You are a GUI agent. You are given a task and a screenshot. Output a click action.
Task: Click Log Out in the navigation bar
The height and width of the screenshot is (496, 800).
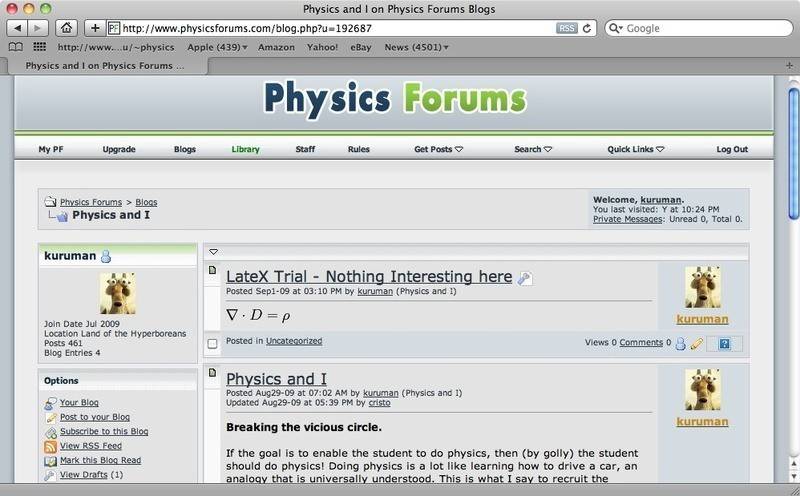pyautogui.click(x=732, y=149)
